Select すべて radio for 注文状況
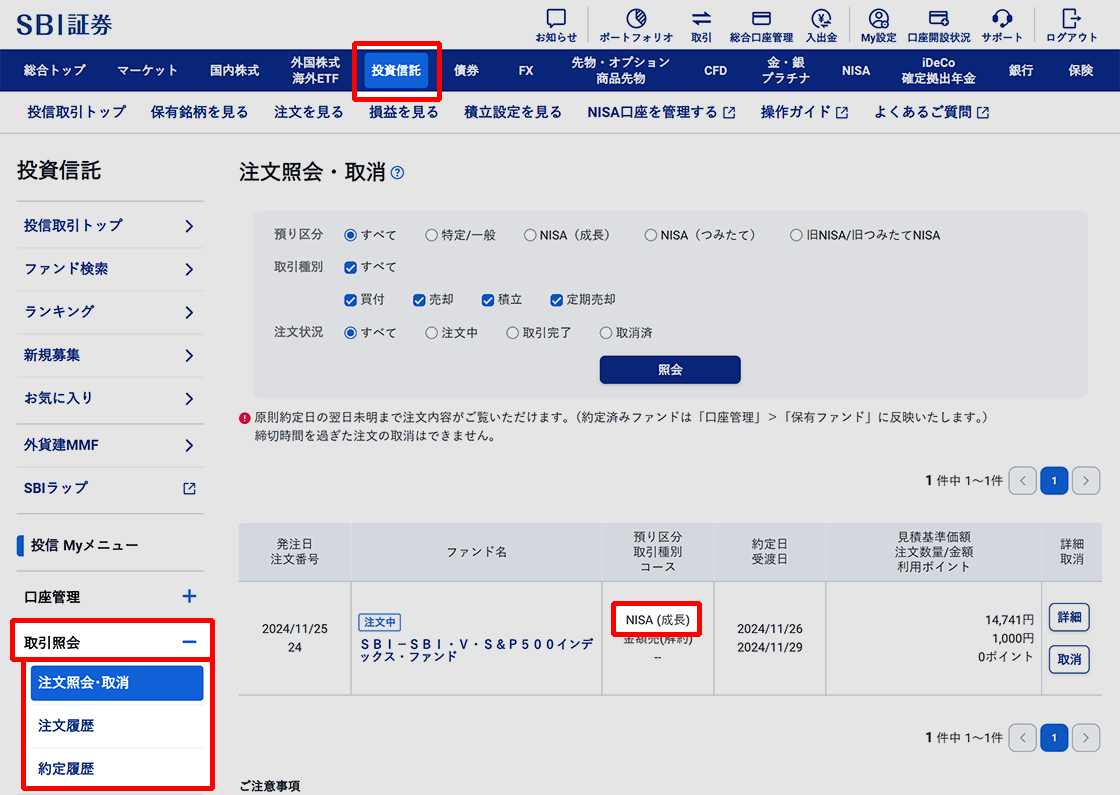This screenshot has height=795, width=1120. (351, 333)
